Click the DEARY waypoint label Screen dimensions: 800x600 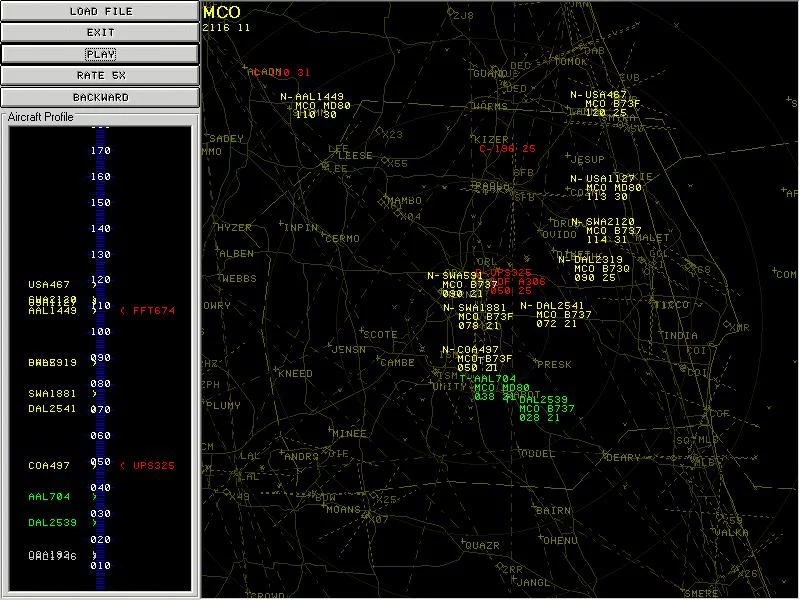point(622,457)
